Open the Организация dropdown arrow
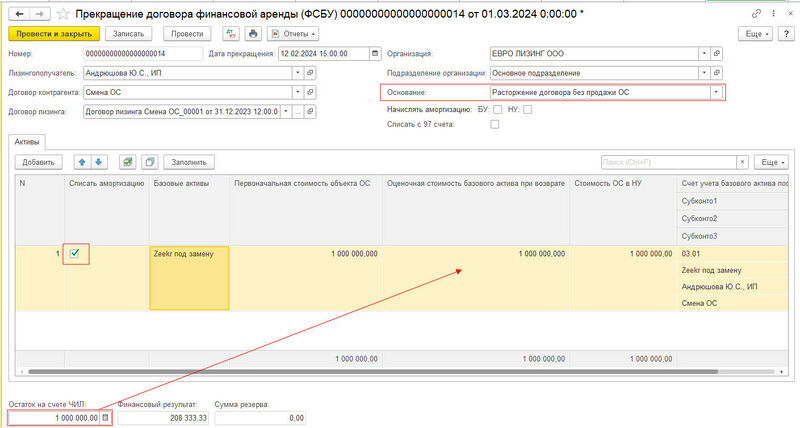Image resolution: width=800 pixels, height=428 pixels. pos(705,54)
